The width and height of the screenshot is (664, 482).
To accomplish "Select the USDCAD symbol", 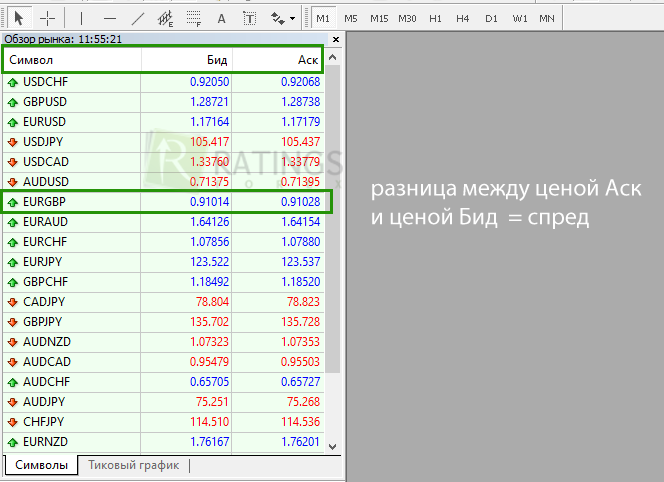I will [x=46, y=161].
